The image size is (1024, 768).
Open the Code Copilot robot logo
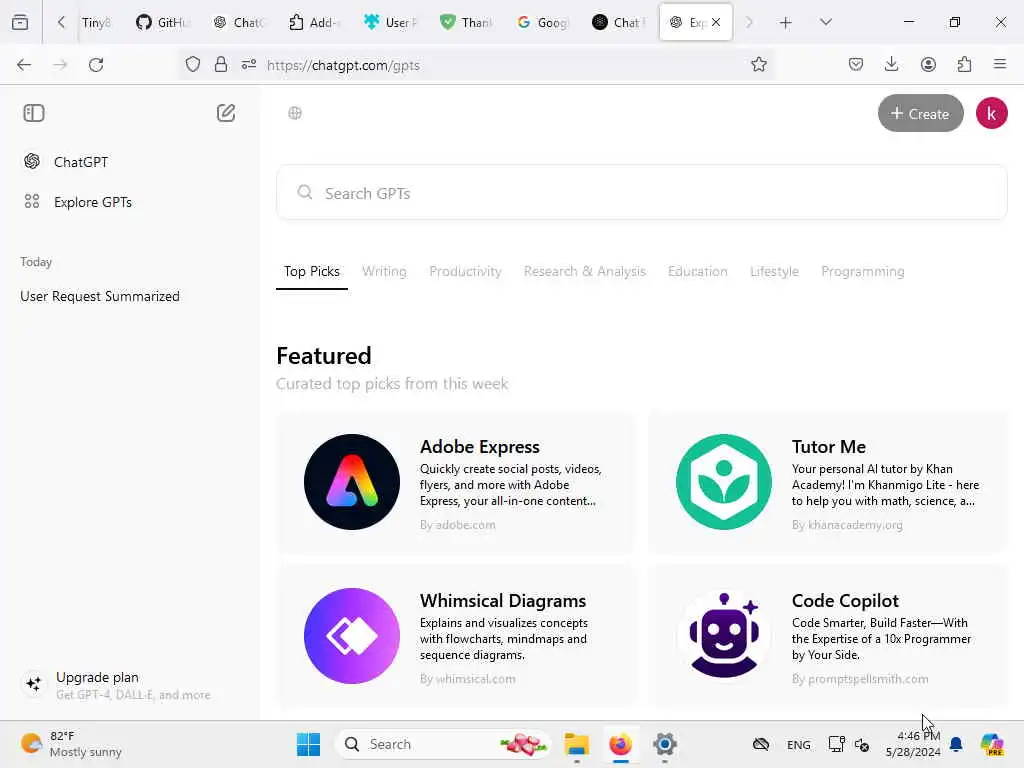tap(724, 636)
